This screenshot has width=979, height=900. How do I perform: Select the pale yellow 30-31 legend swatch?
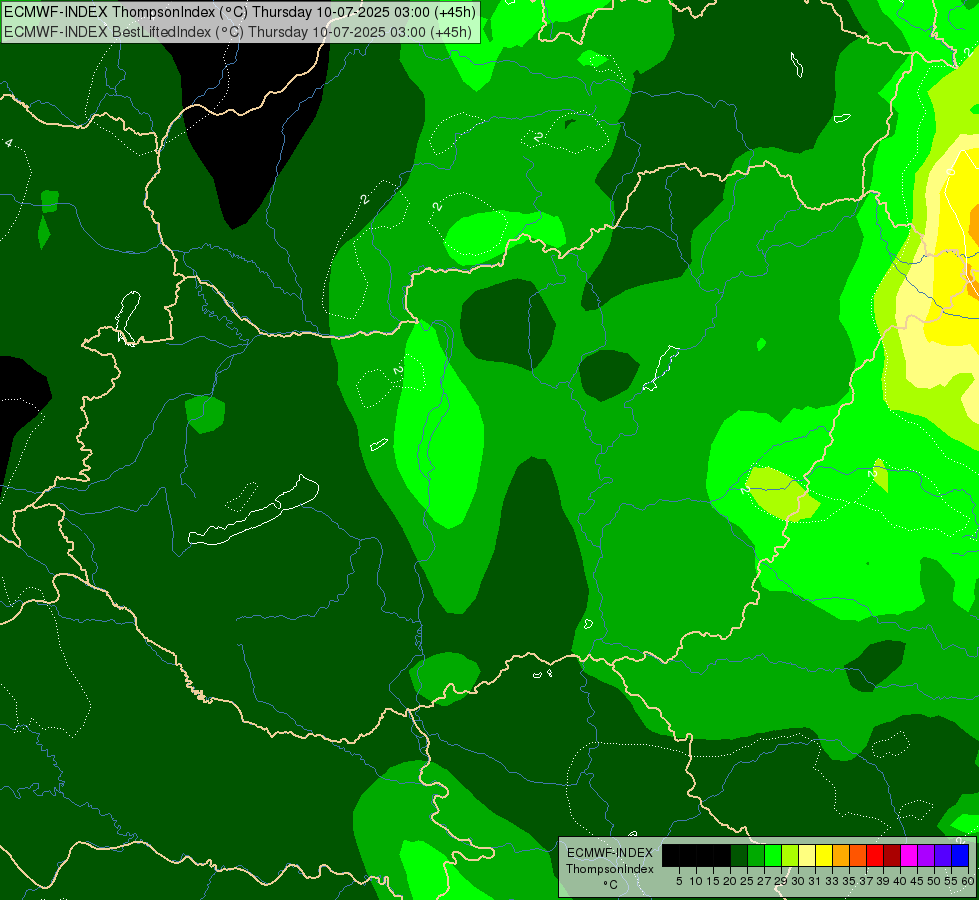[807, 855]
